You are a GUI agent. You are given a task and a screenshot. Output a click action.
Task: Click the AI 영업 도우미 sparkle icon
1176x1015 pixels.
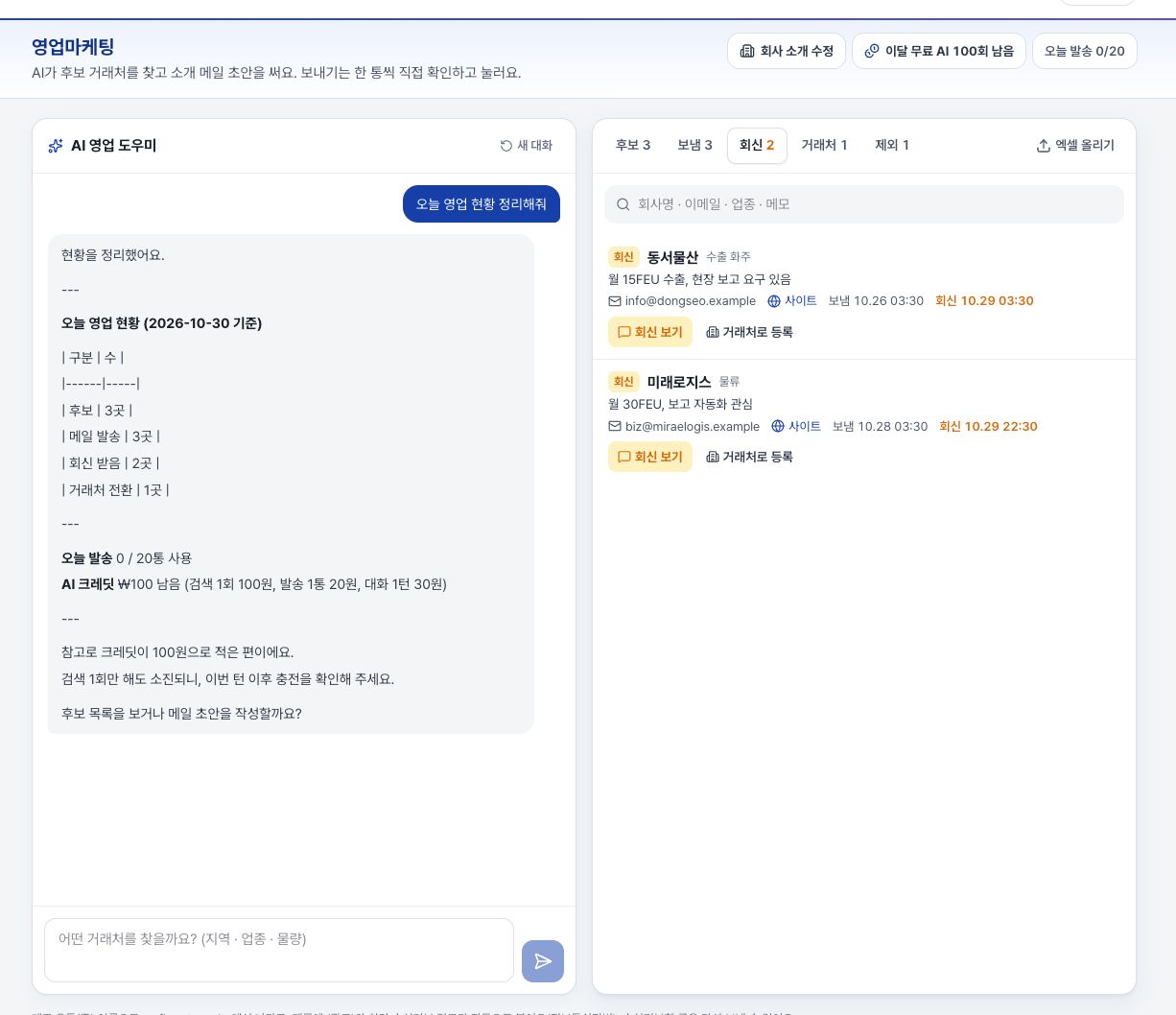(x=56, y=146)
